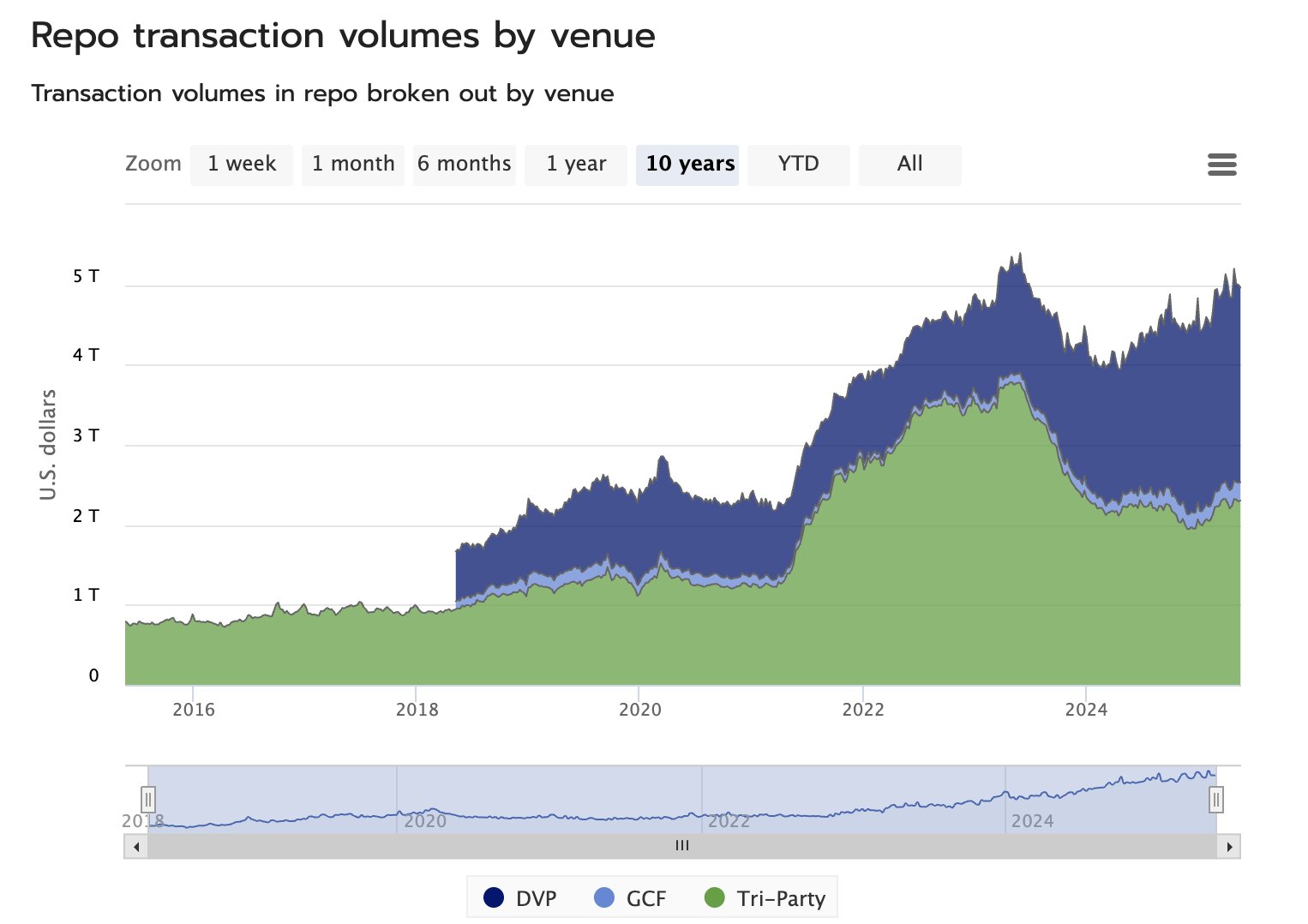Switch zoom to YTD
Viewport: 1308px width, 924px height.
(799, 165)
